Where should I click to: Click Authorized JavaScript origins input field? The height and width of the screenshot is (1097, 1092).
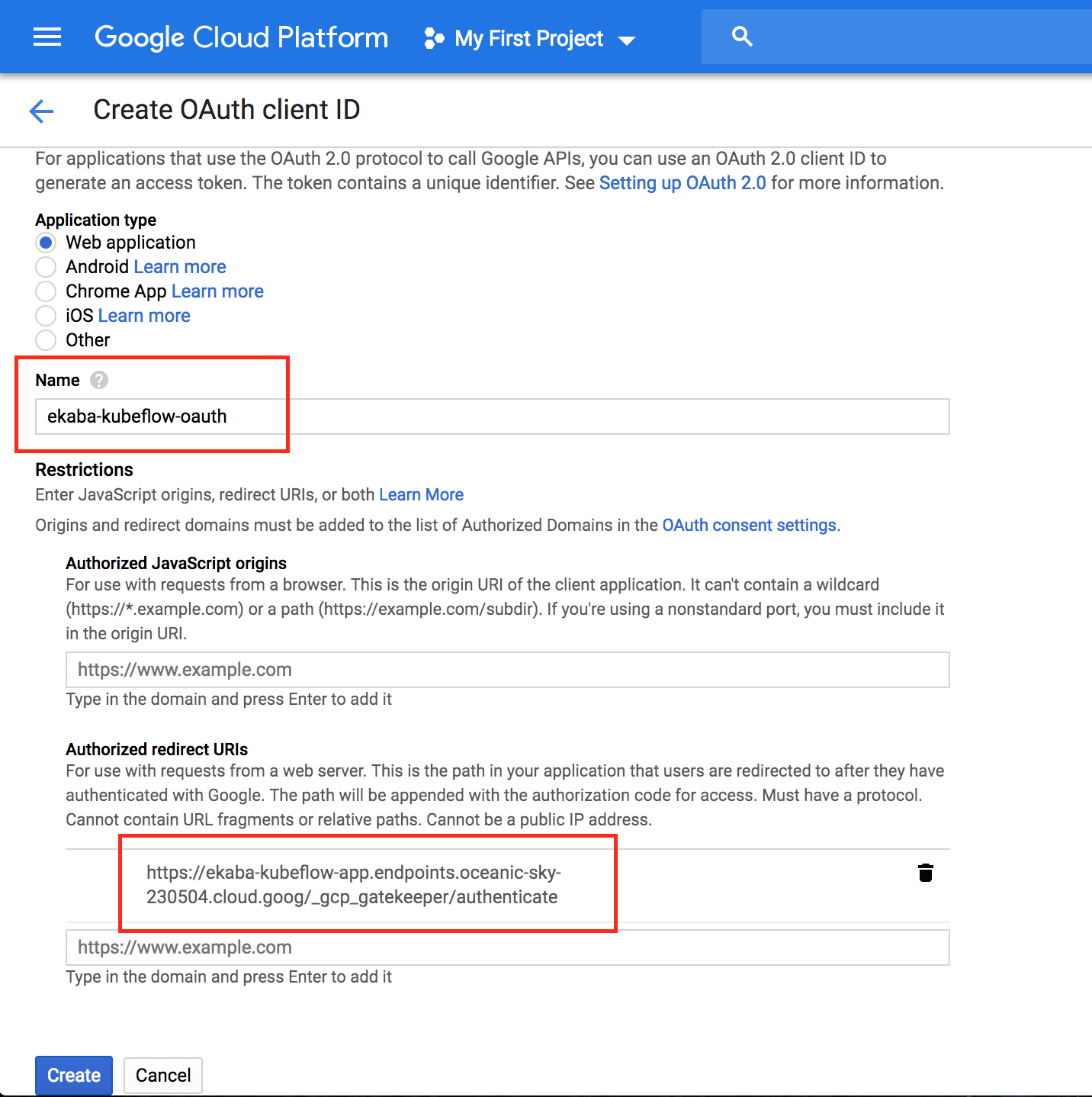pos(508,670)
